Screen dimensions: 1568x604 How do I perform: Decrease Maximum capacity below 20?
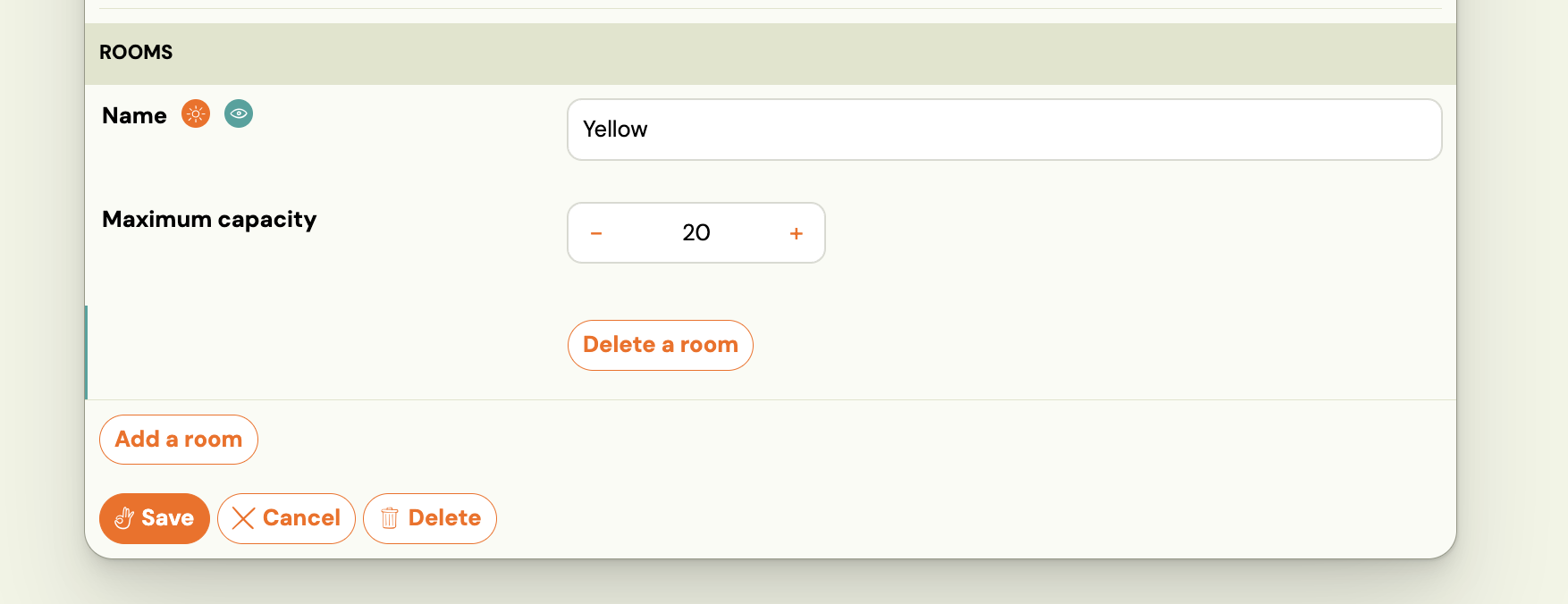pos(595,232)
